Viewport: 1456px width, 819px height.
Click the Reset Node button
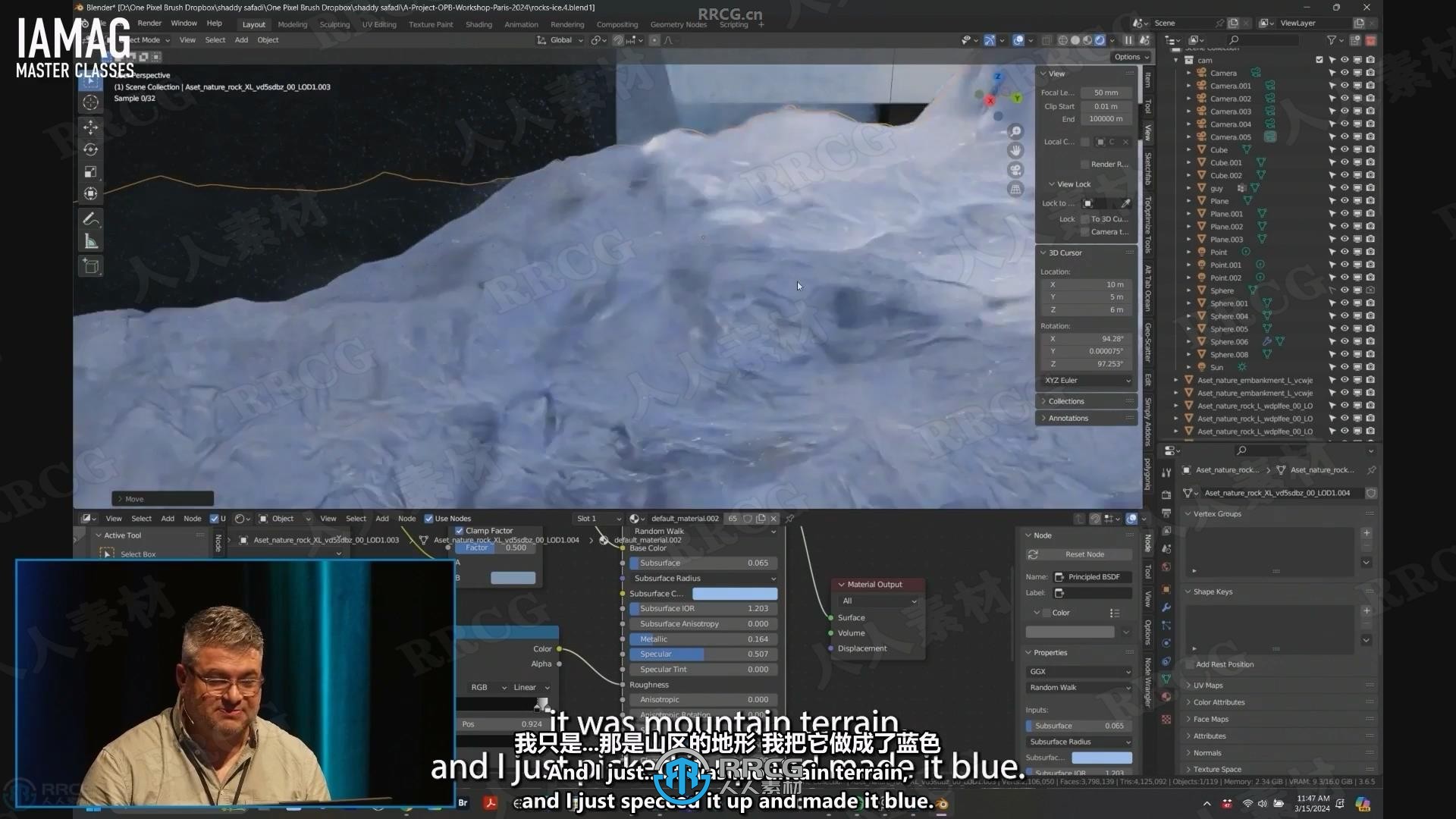(1079, 554)
